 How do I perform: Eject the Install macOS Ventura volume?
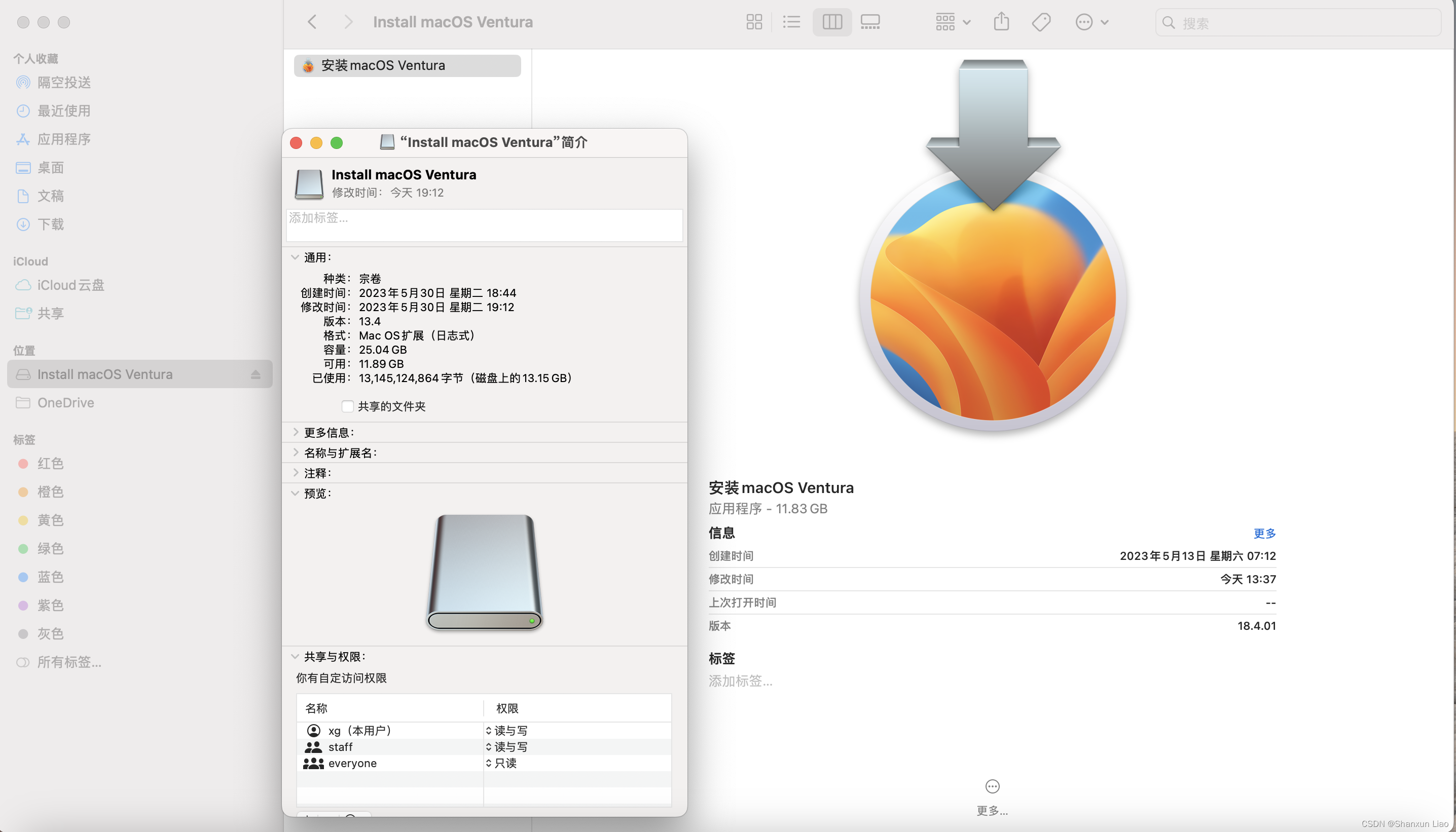(x=256, y=374)
